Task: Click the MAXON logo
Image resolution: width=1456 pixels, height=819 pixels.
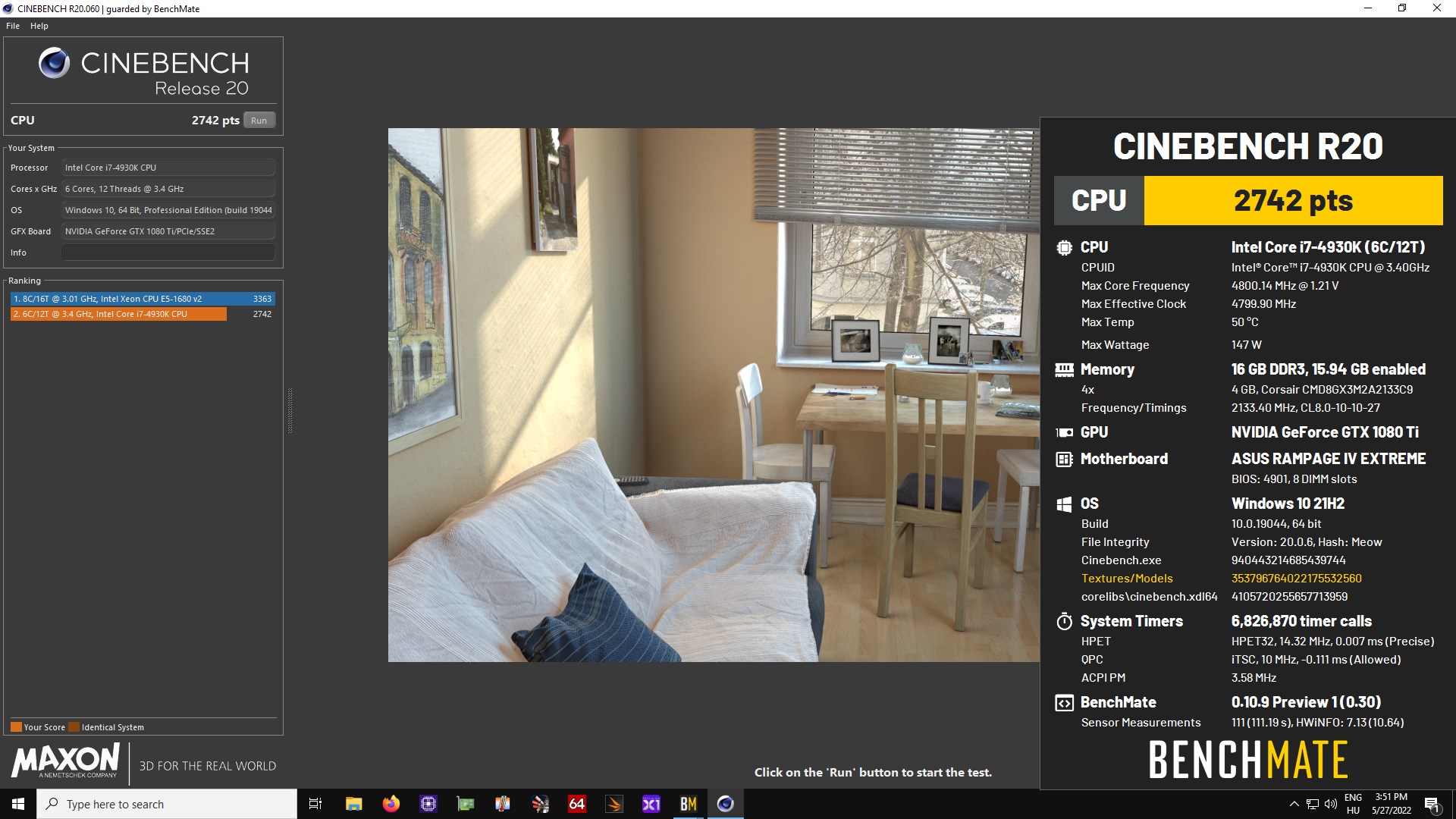Action: point(66,761)
